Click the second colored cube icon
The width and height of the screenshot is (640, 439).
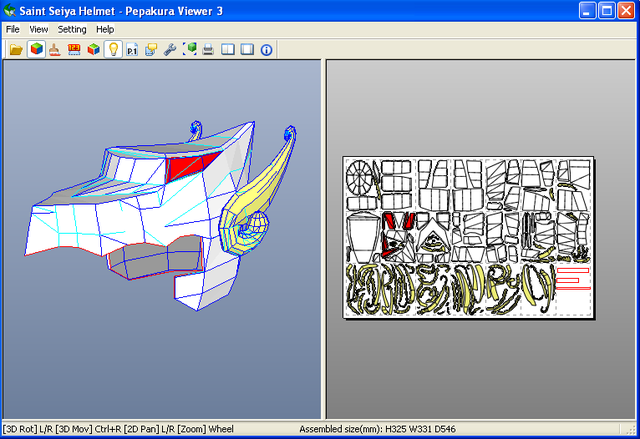93,49
